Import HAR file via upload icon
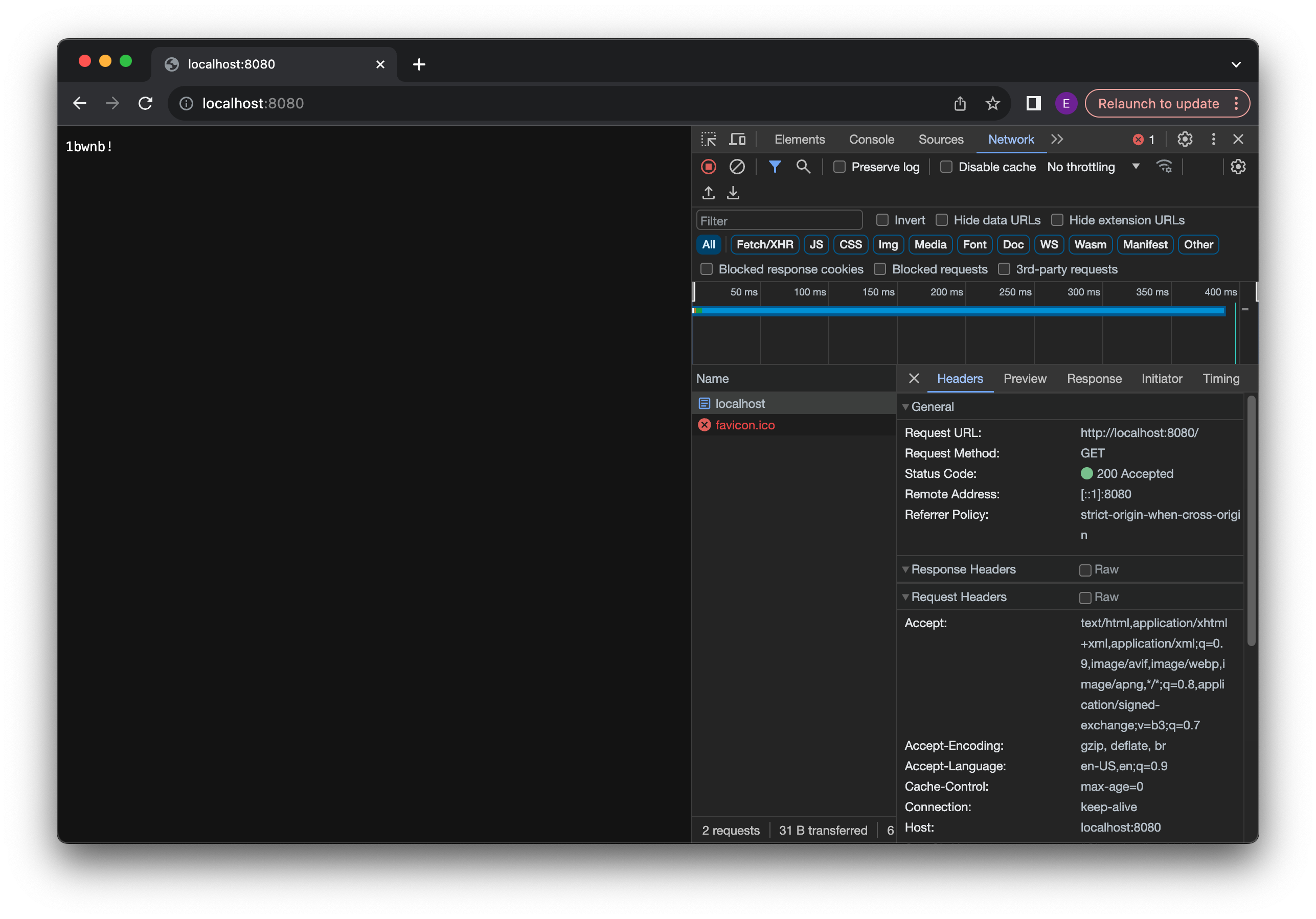 (709, 193)
